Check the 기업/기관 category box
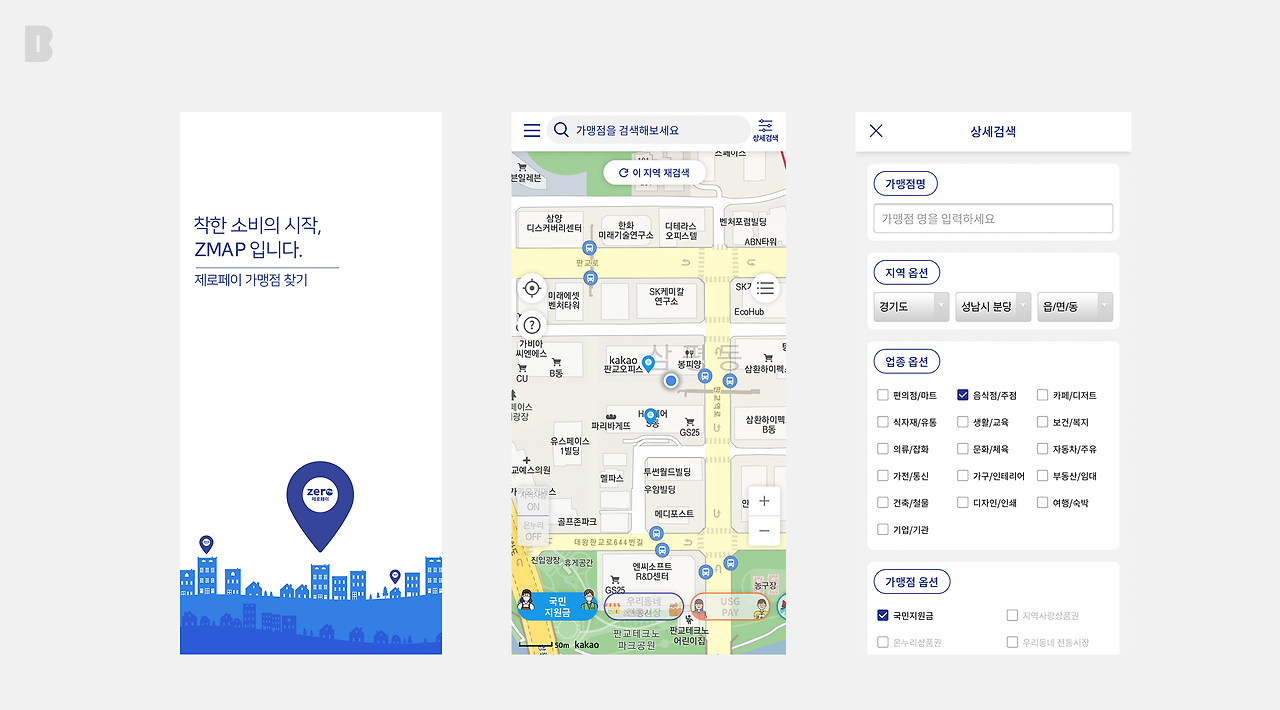This screenshot has width=1280, height=710. pos(883,529)
